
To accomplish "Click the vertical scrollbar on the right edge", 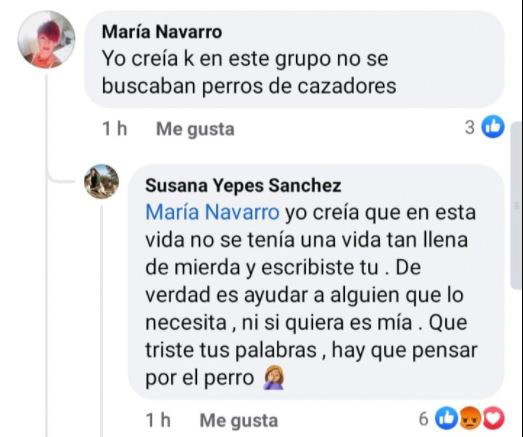I will 516,205.
